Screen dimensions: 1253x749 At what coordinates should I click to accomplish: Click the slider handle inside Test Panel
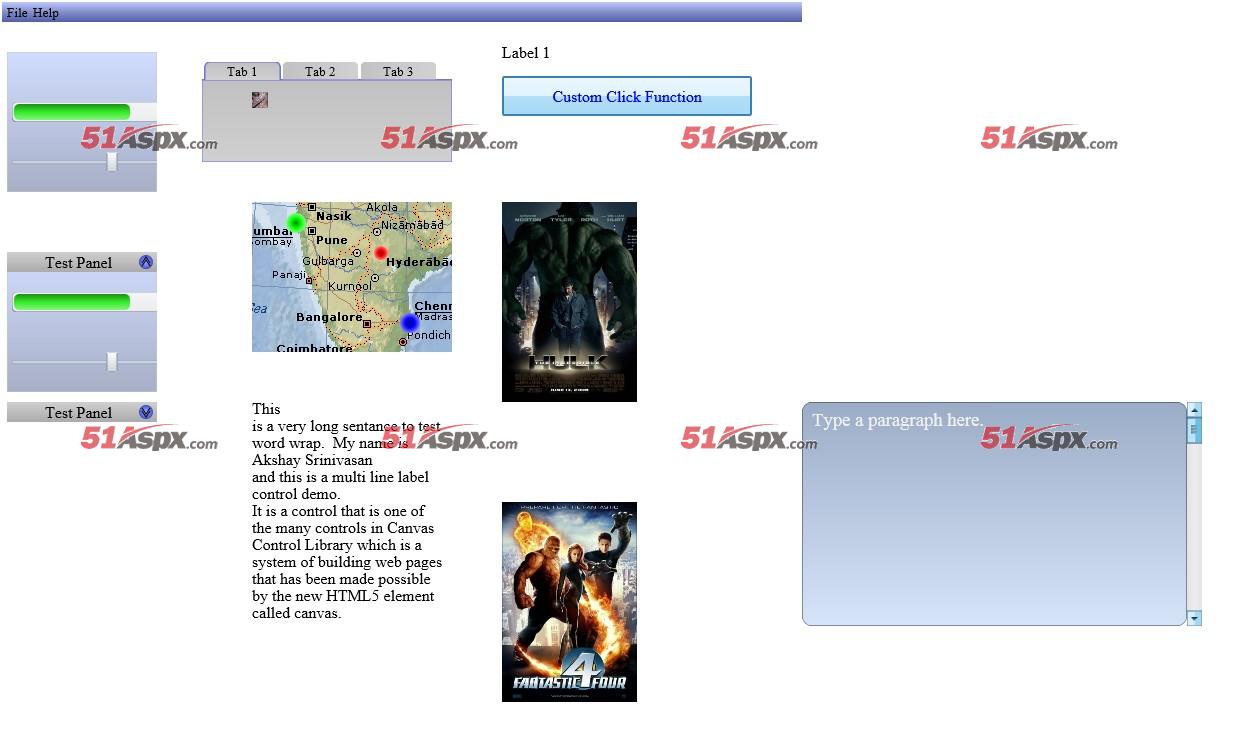pyautogui.click(x=112, y=361)
